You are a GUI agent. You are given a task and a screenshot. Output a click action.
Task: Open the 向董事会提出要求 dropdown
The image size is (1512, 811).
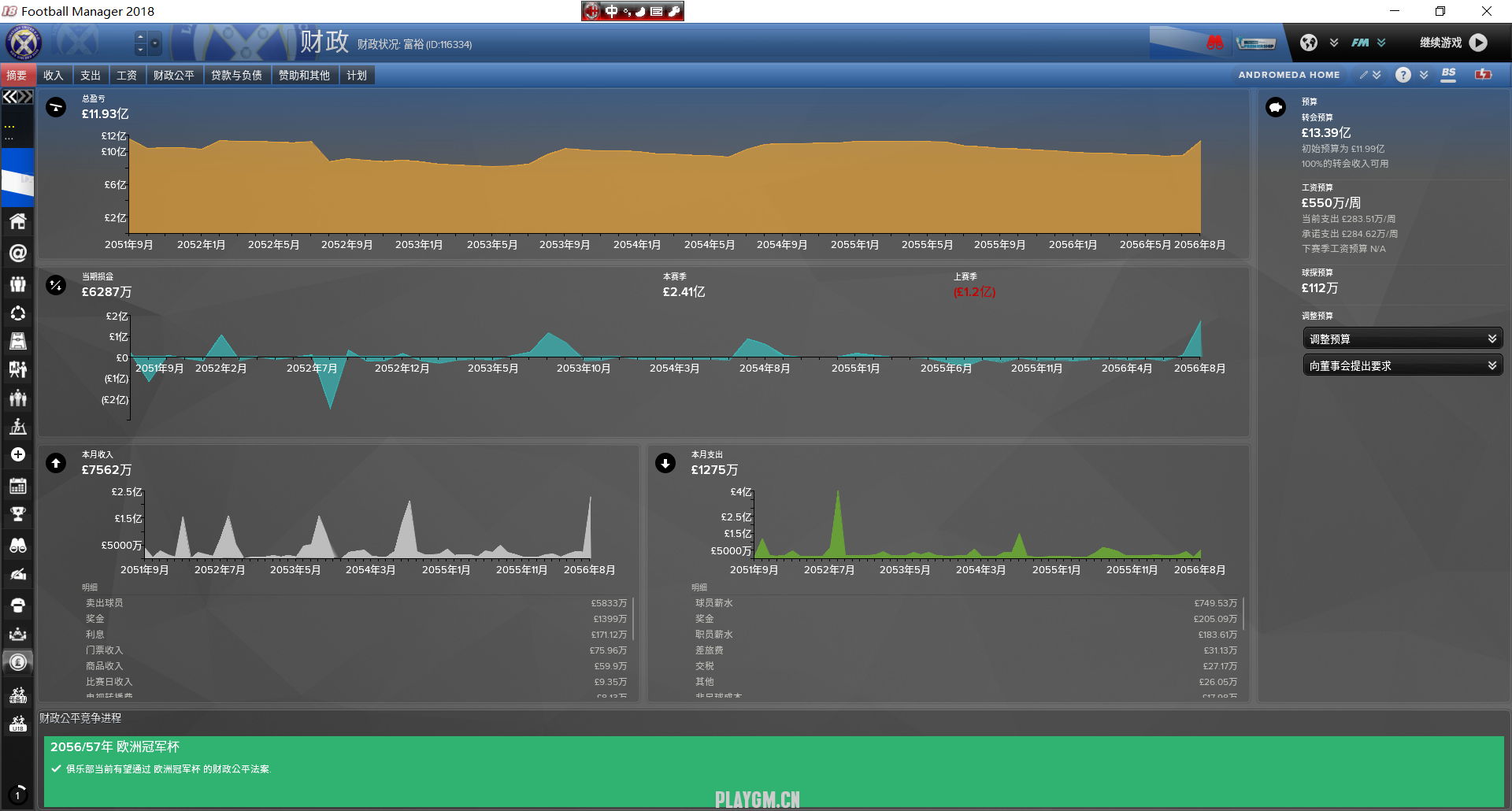(x=1403, y=365)
